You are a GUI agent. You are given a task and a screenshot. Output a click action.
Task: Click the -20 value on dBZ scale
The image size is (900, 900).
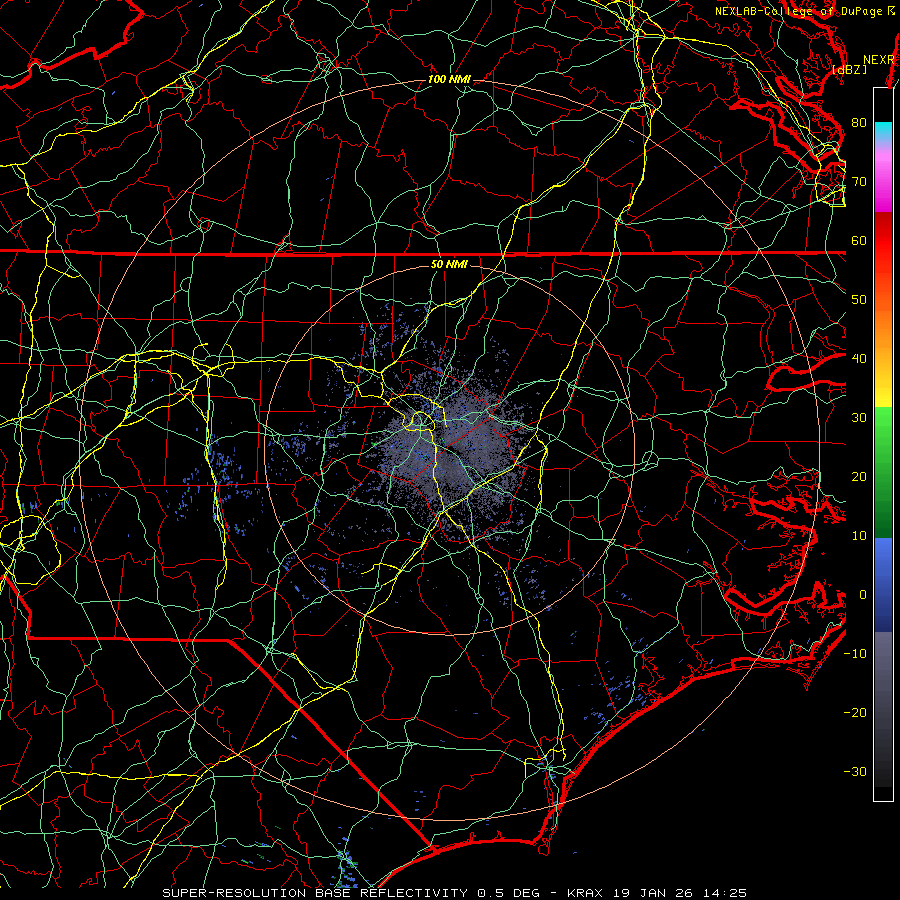855,712
